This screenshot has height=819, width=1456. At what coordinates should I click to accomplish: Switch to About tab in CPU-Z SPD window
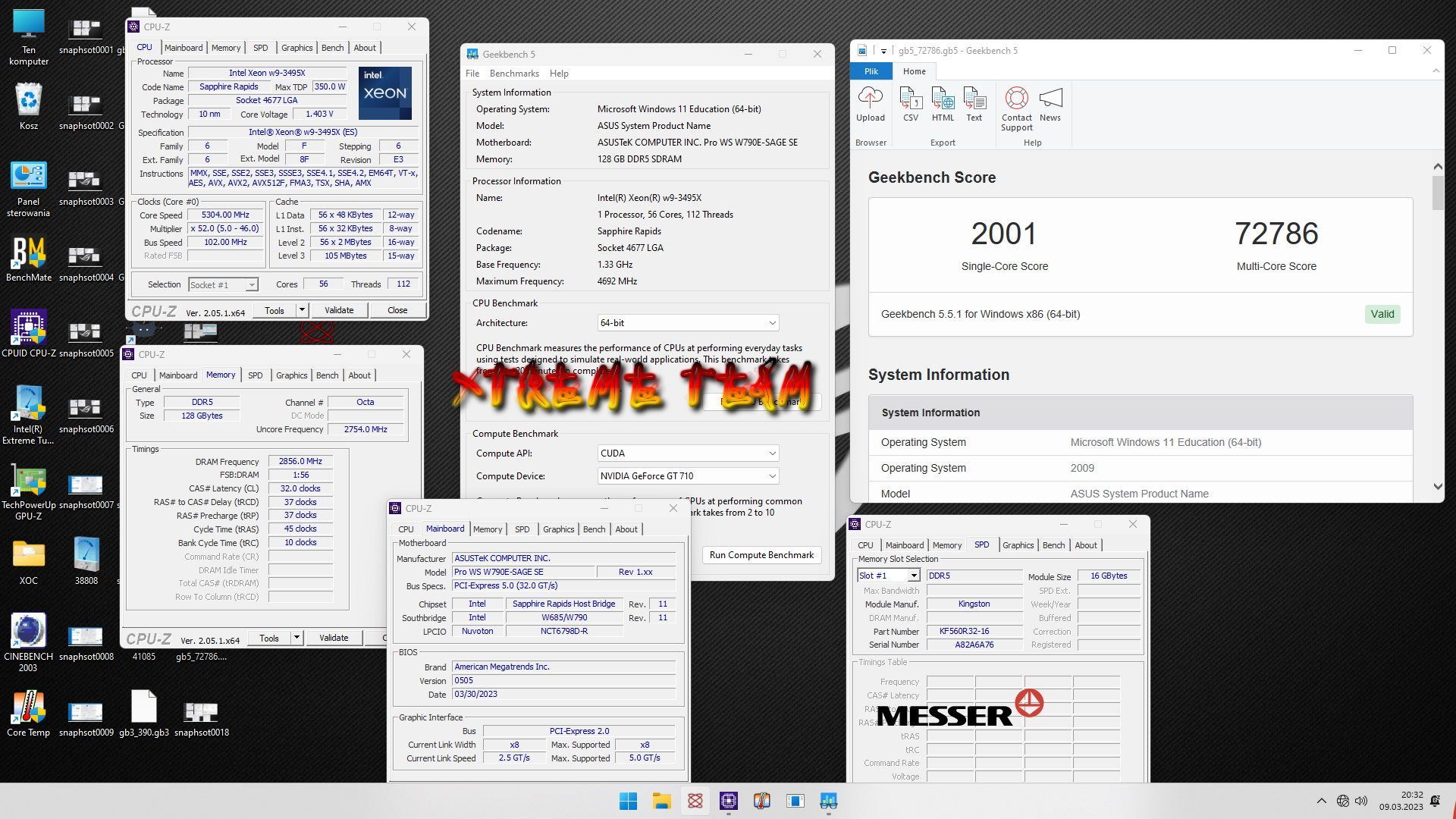[1085, 545]
